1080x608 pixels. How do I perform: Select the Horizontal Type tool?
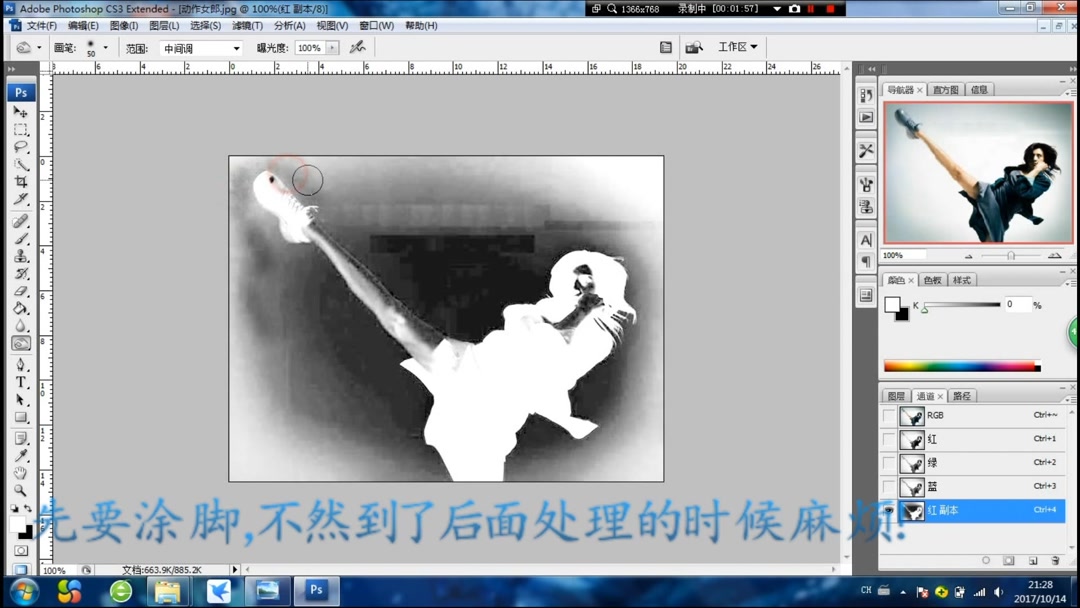click(x=21, y=382)
